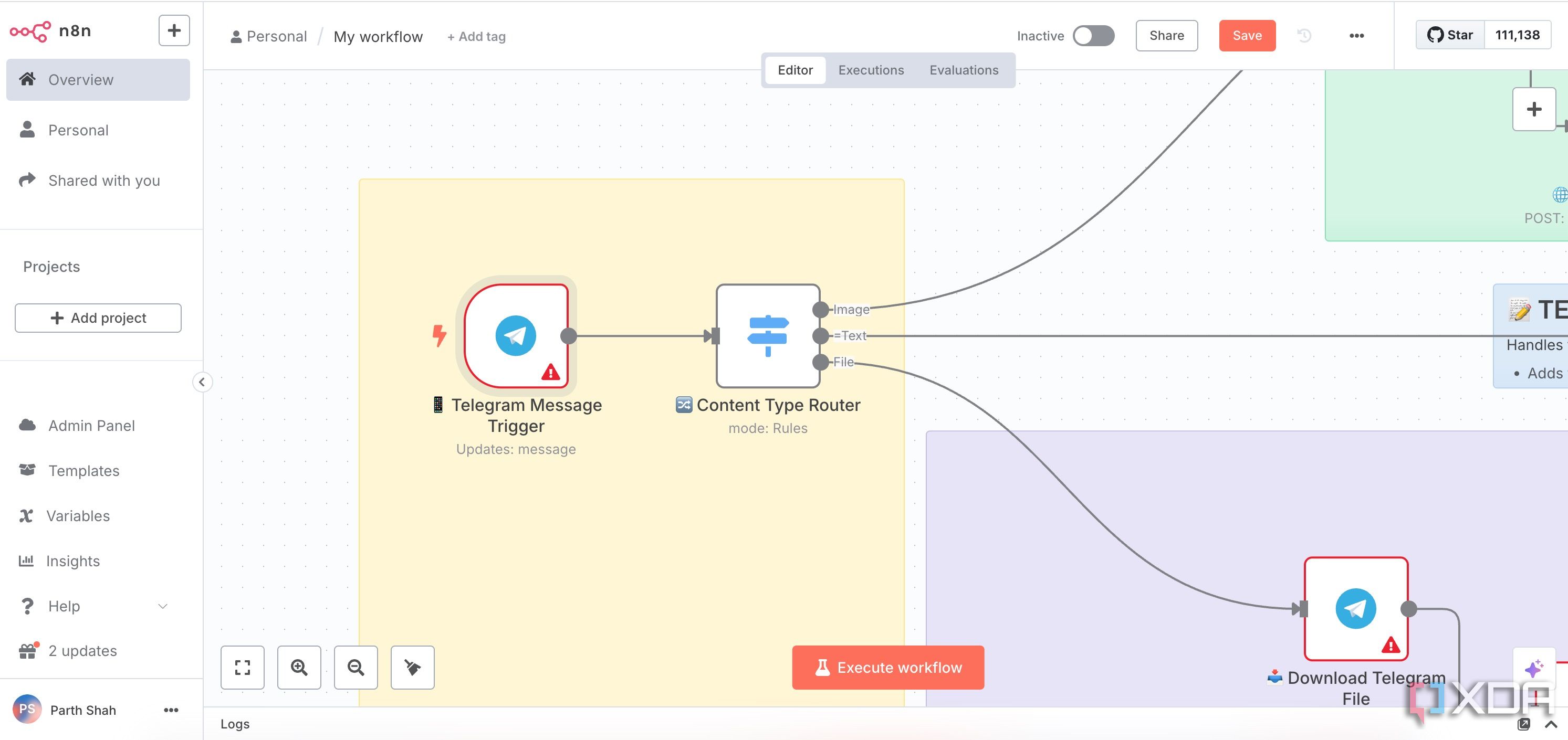Click Execute workflow
Screen dimensions: 1568x740
tap(887, 668)
